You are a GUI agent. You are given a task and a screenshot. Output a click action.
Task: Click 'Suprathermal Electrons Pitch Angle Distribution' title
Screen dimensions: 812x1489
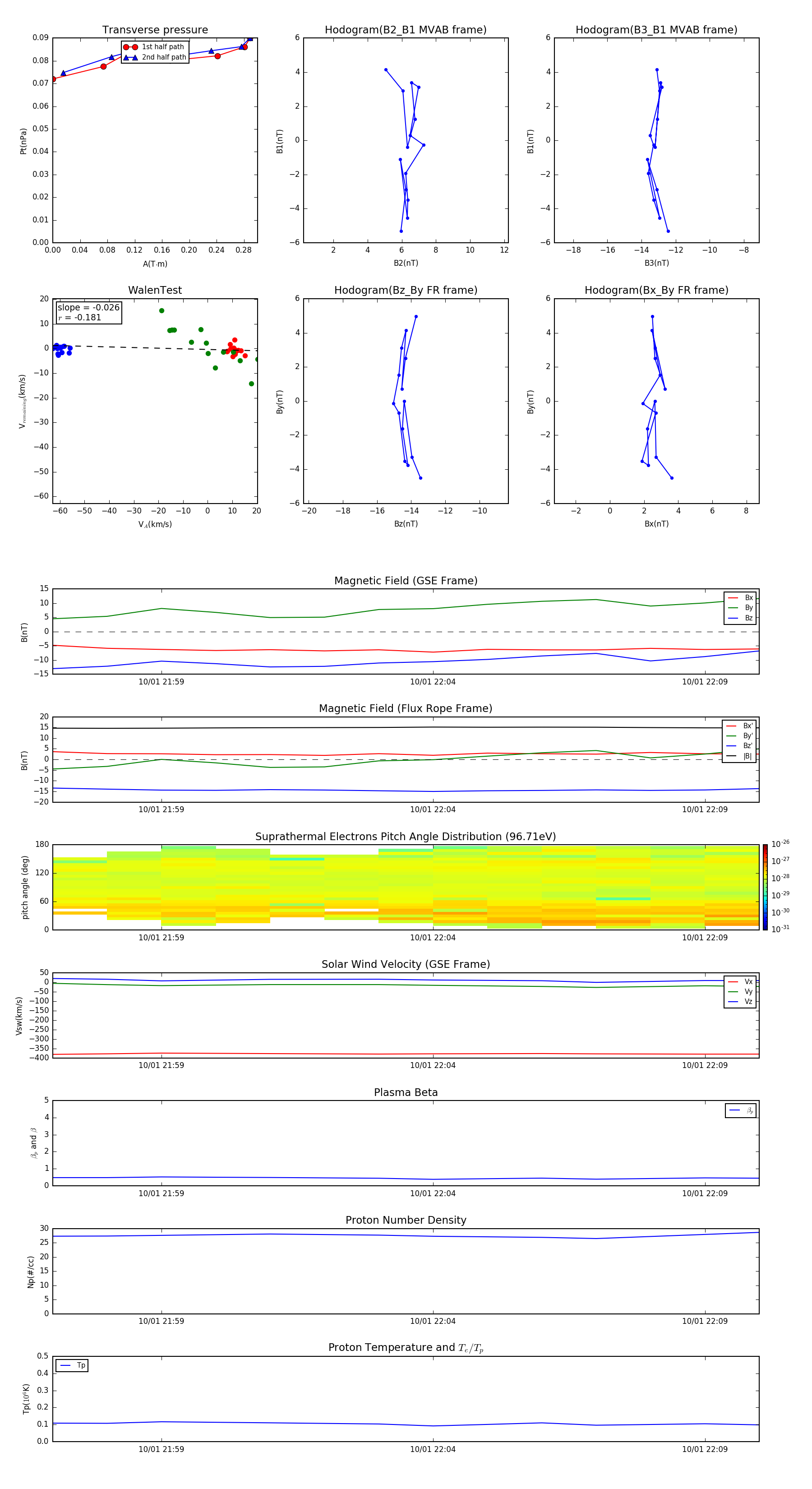406,837
